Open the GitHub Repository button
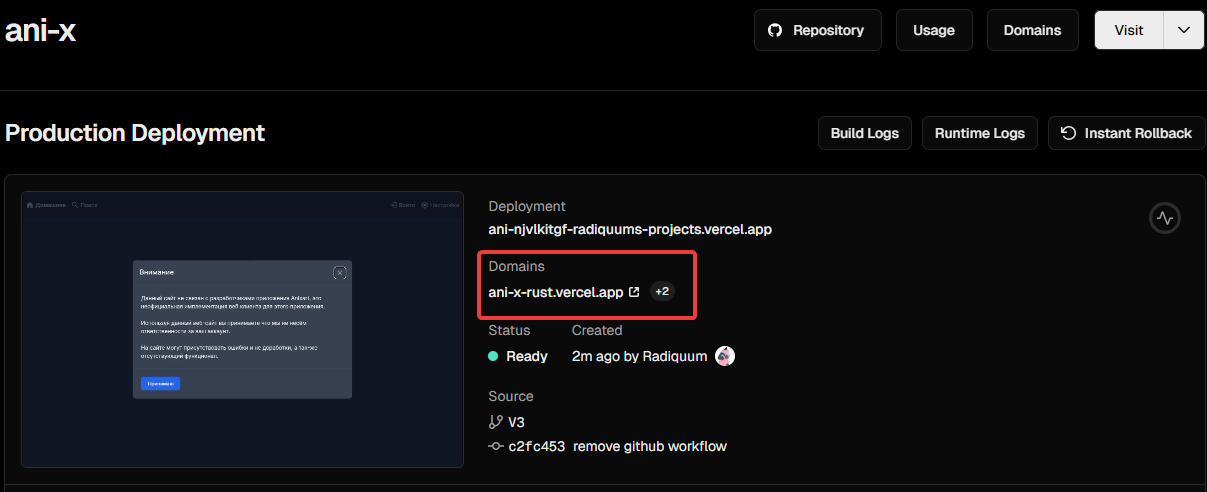The height and width of the screenshot is (492, 1207). click(x=817, y=30)
